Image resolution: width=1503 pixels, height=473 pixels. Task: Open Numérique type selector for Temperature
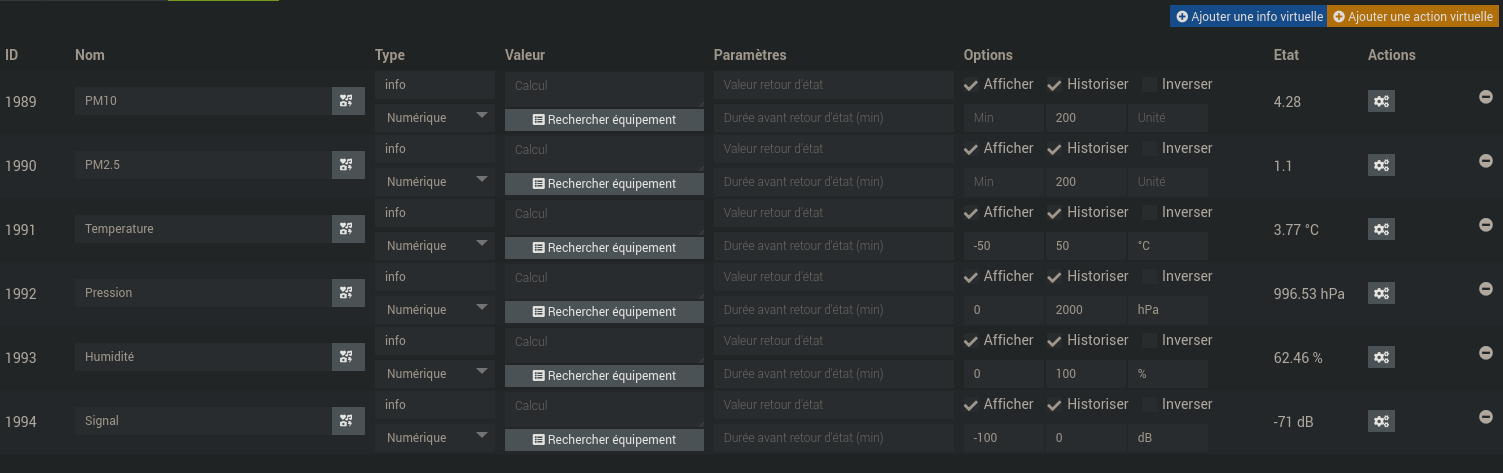435,246
